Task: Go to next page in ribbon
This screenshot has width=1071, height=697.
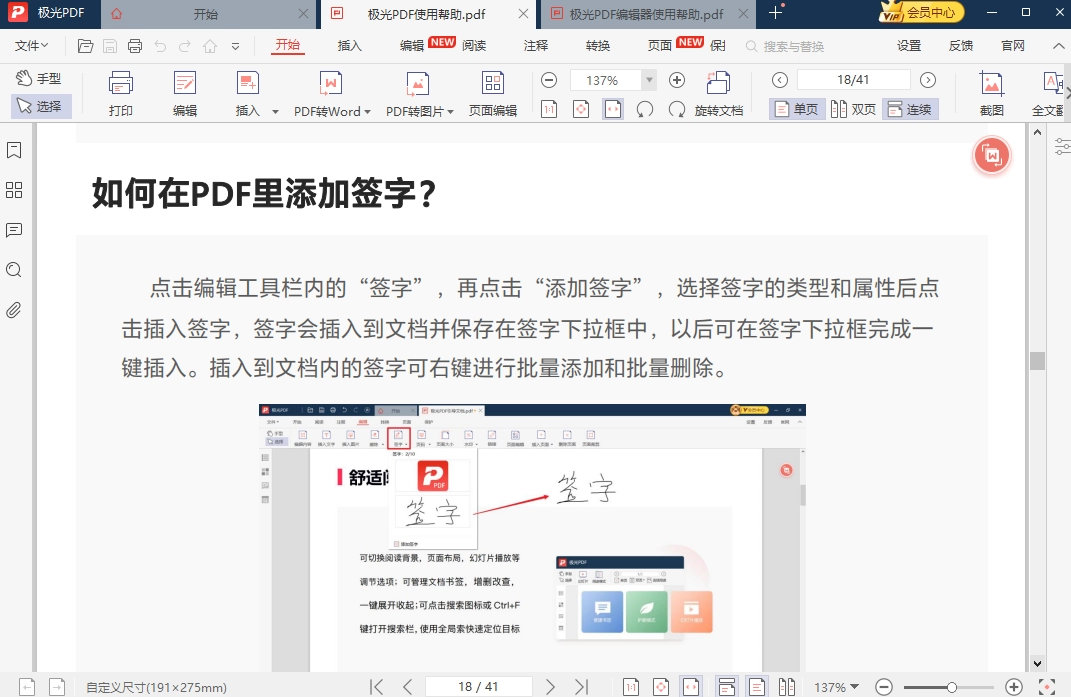Action: (928, 80)
